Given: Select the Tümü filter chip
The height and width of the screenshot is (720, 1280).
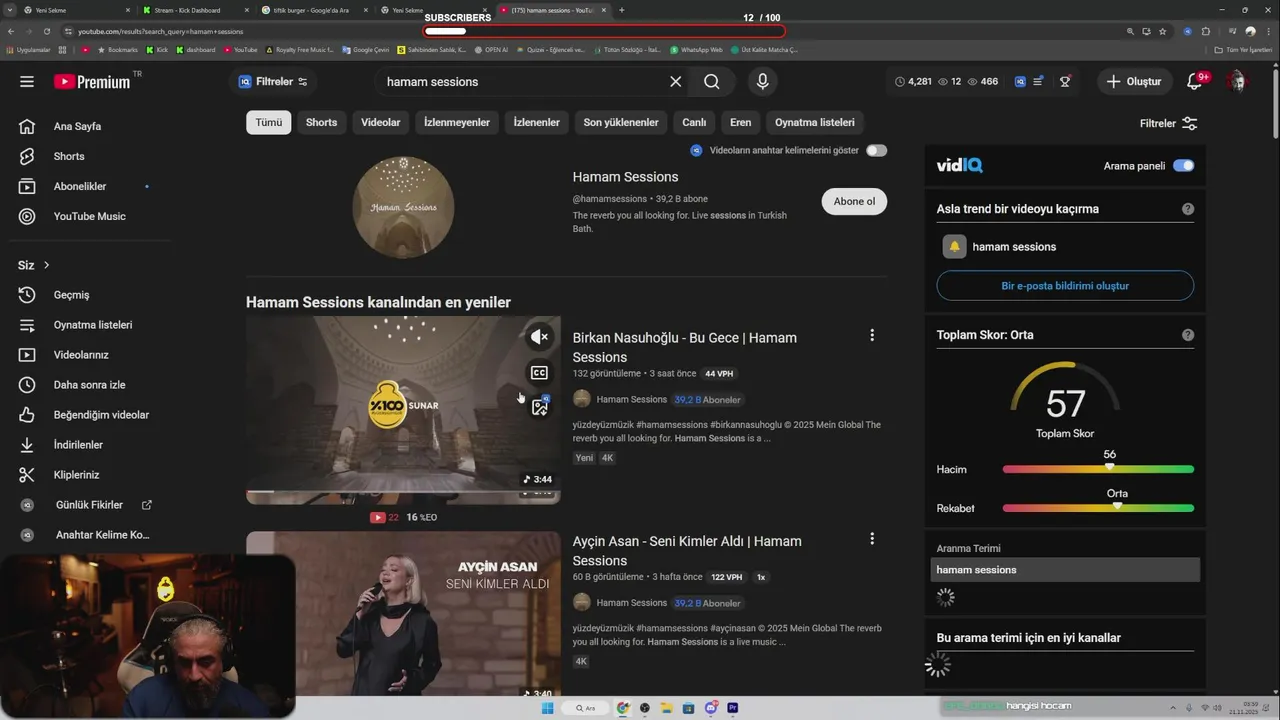Looking at the screenshot, I should [x=269, y=122].
